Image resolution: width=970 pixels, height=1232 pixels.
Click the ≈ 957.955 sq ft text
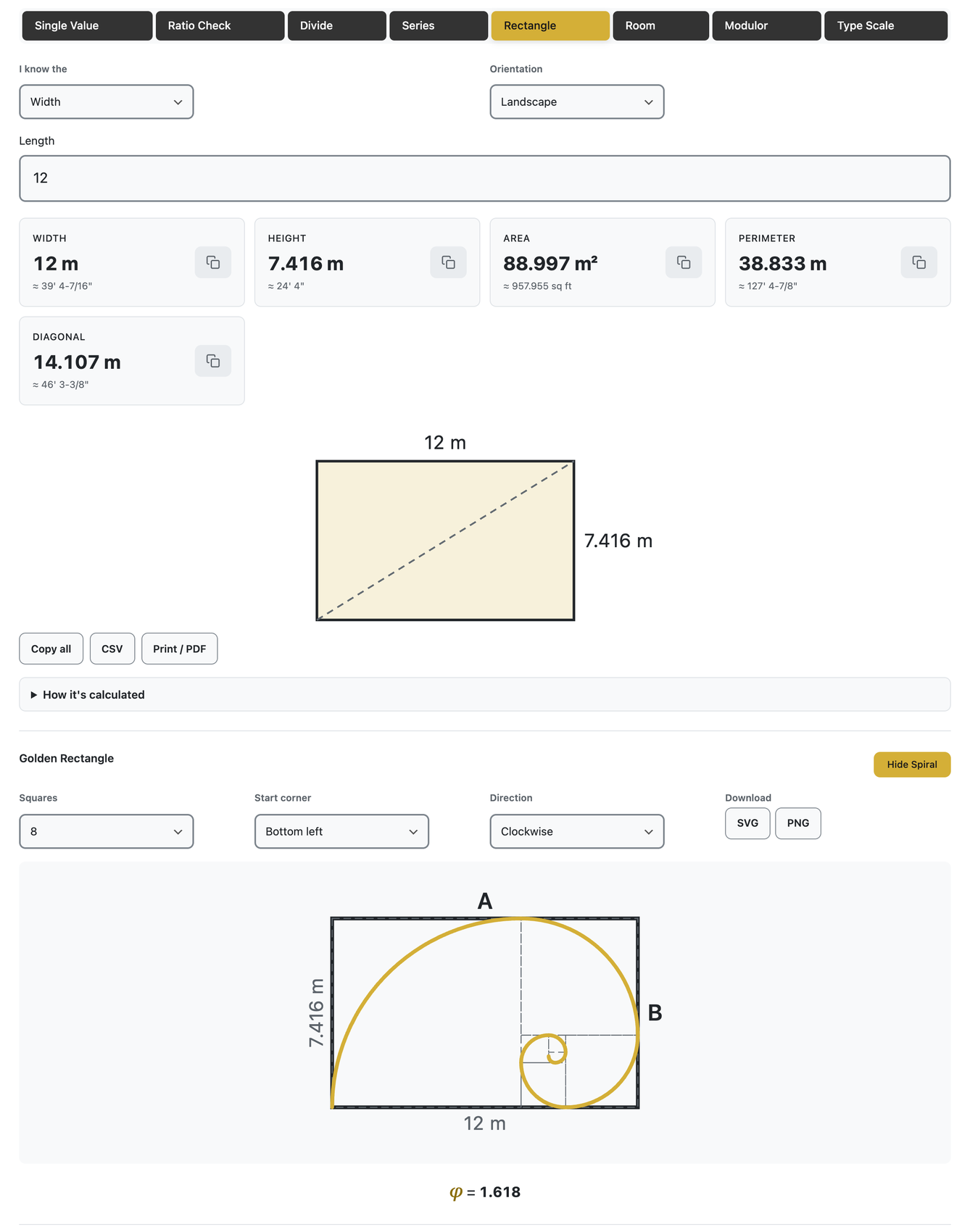[537, 286]
